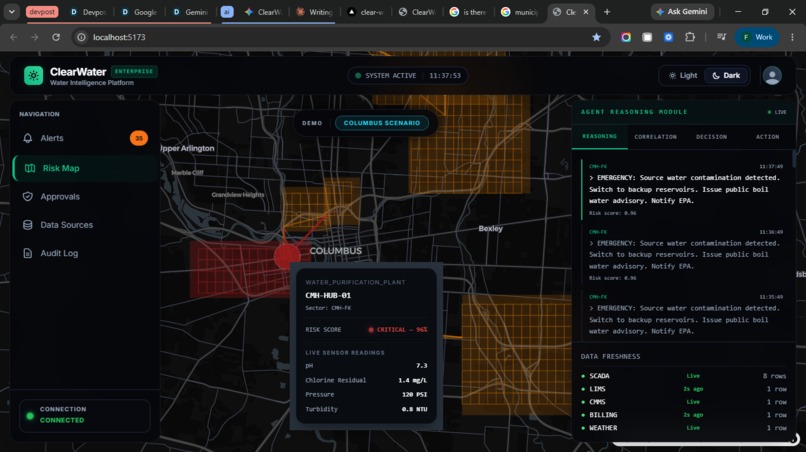The width and height of the screenshot is (806, 452).
Task: Select the Action tab
Action: [x=767, y=137]
